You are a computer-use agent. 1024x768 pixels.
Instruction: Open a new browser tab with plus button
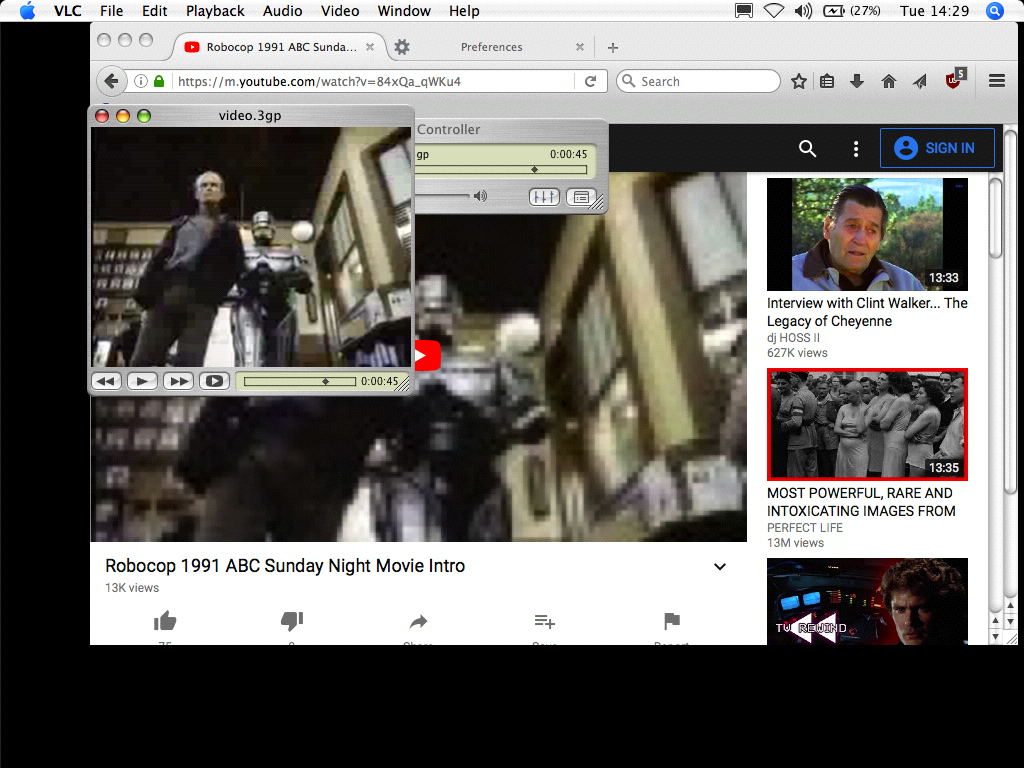click(x=613, y=48)
